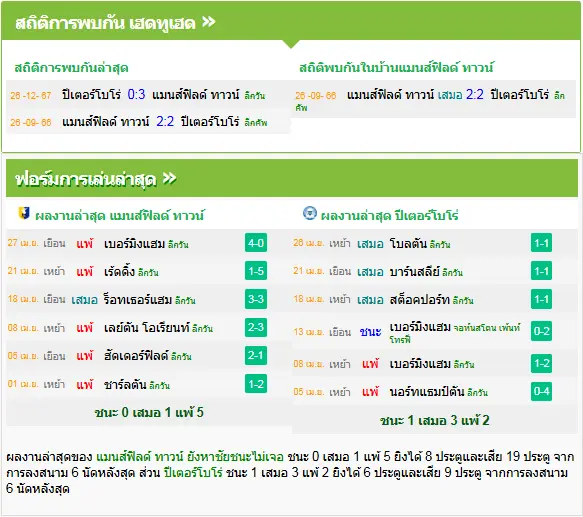Viewport: 583px width, 517px height.
Task: Click the เสมอ label on Mansfield's 18 เม.ย. row
Action: pyautogui.click(x=84, y=299)
